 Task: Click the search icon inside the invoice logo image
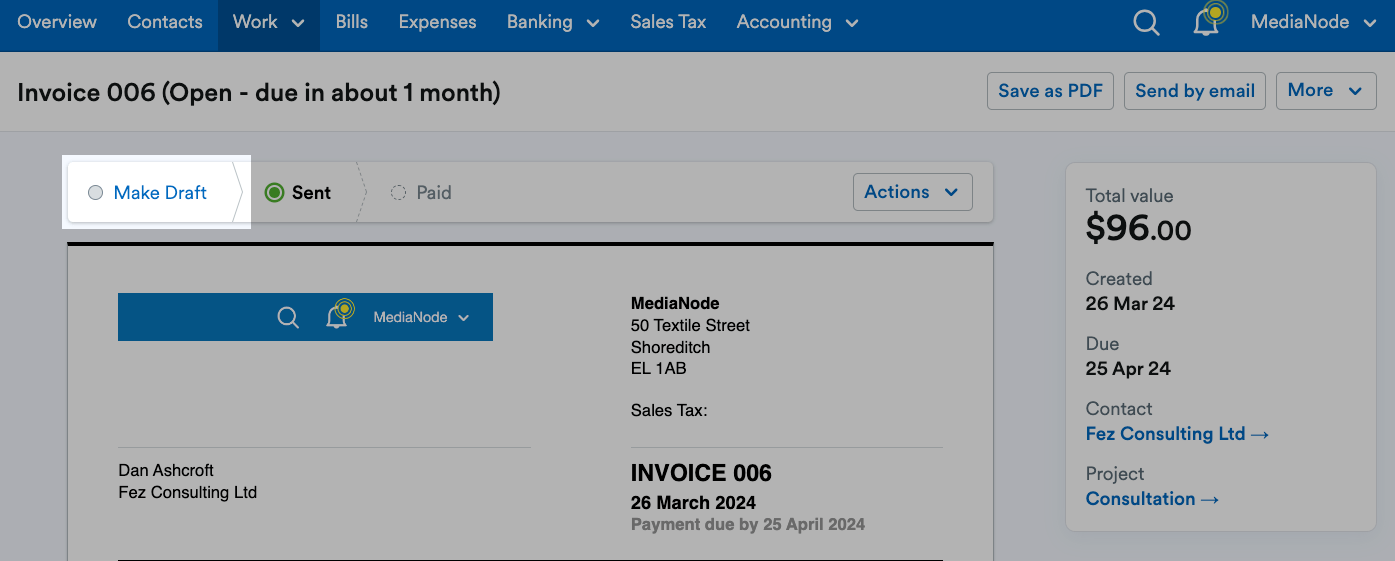click(288, 318)
